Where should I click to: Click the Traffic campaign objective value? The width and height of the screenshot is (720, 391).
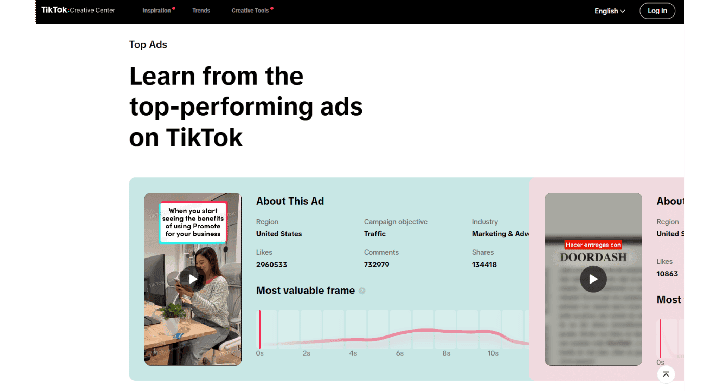(x=375, y=234)
